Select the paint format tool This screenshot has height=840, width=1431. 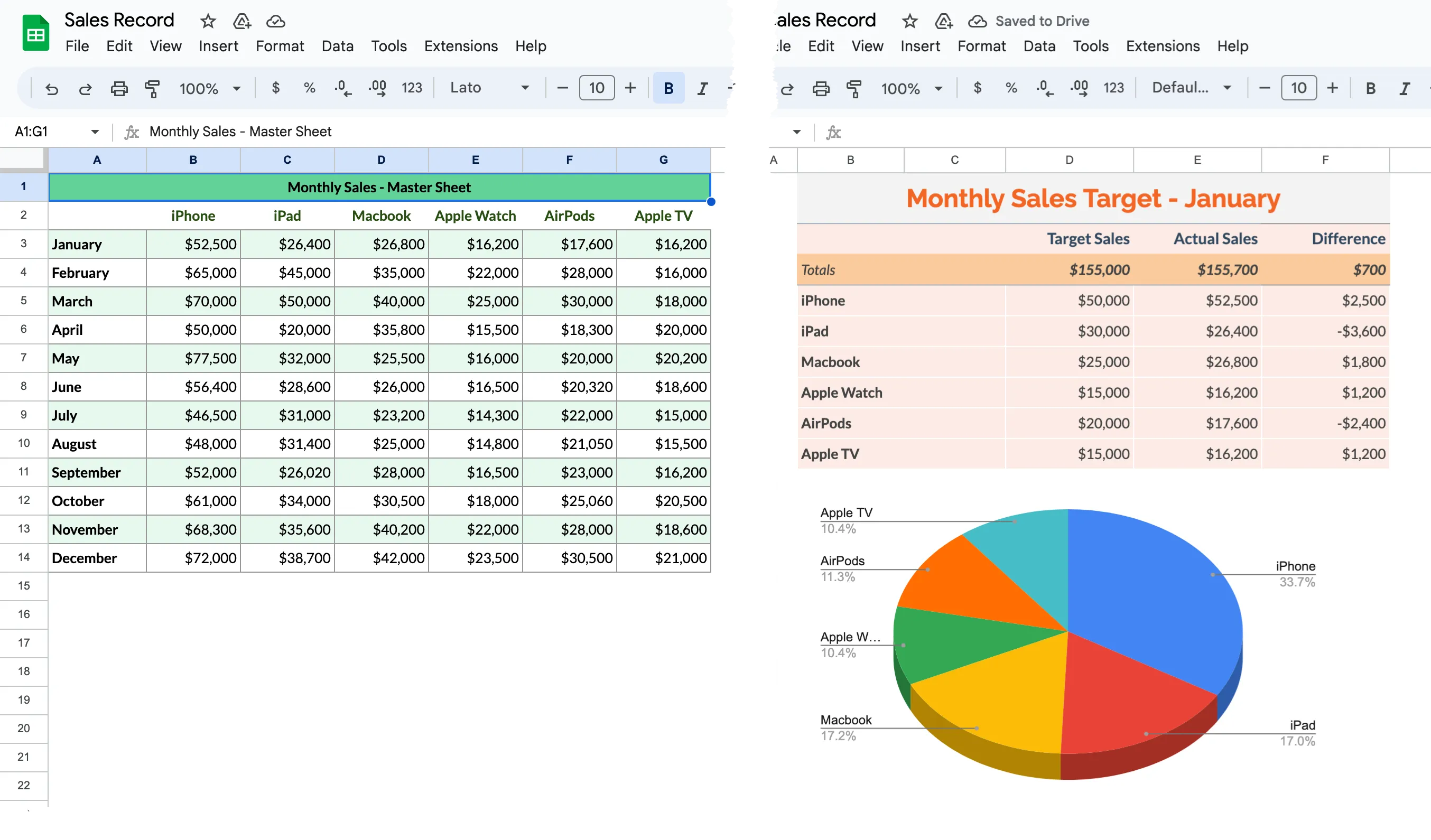pos(152,89)
